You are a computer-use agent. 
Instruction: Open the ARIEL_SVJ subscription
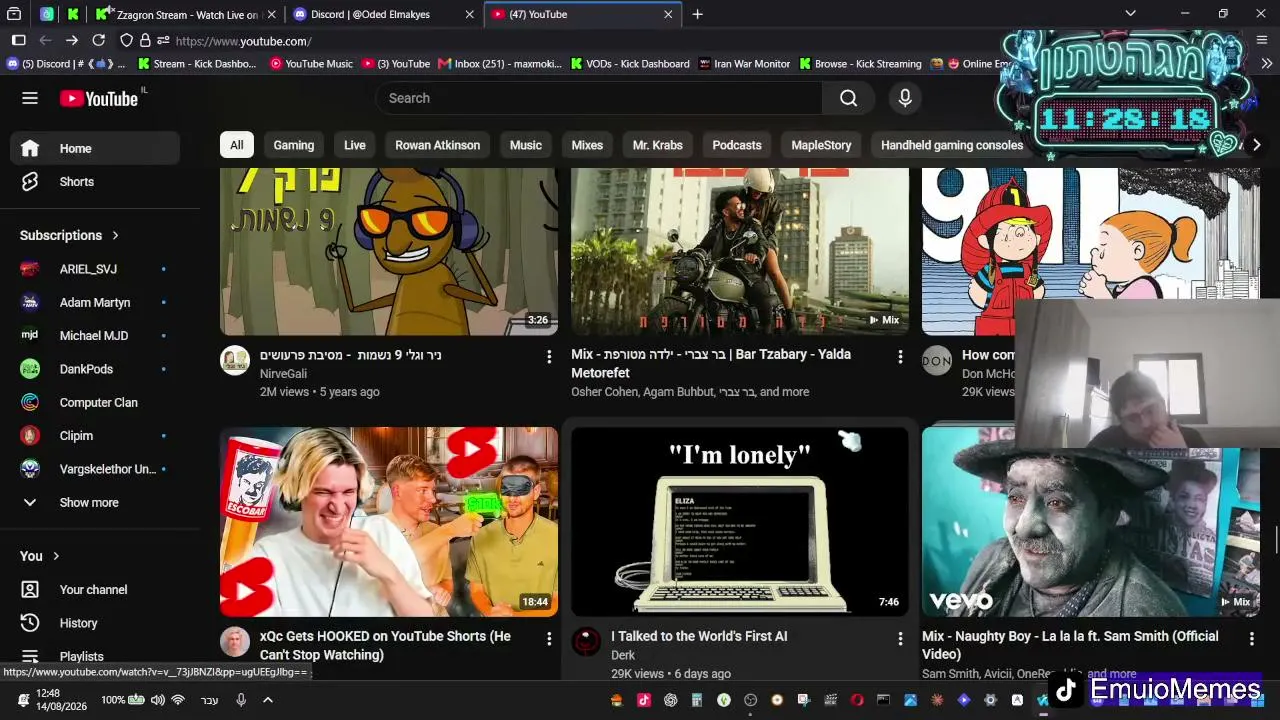click(x=96, y=269)
